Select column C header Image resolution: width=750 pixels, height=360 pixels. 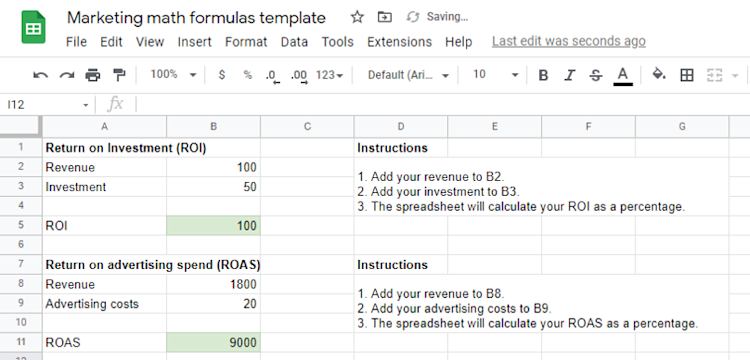[x=307, y=127]
